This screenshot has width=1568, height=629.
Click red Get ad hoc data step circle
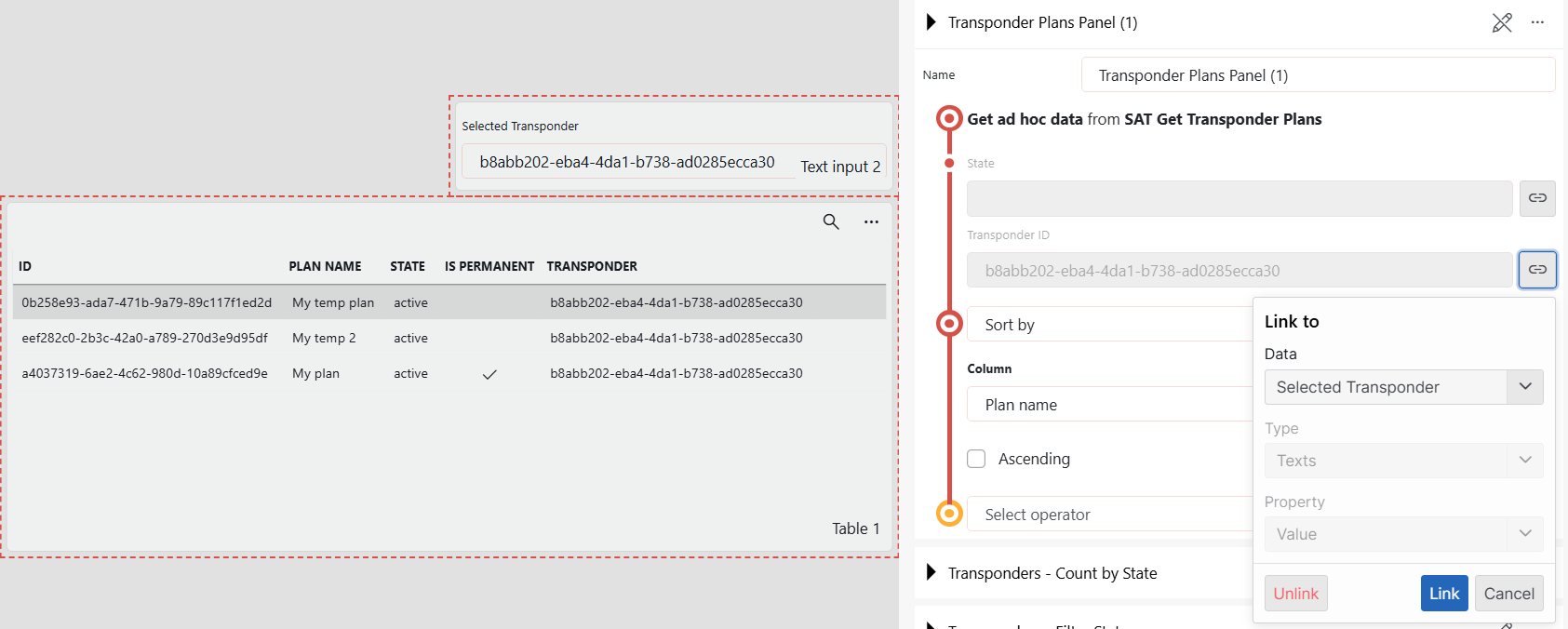click(949, 119)
